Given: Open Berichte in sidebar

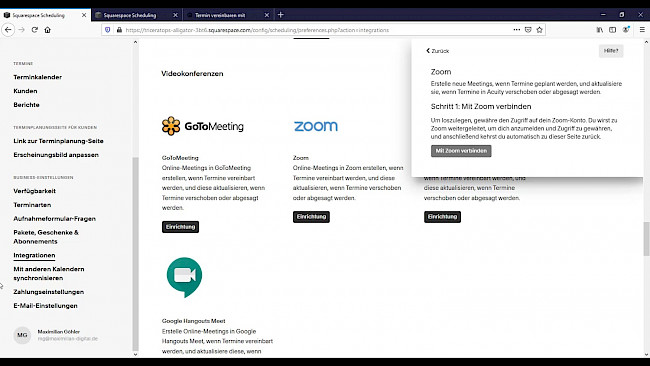Looking at the screenshot, I should point(27,105).
